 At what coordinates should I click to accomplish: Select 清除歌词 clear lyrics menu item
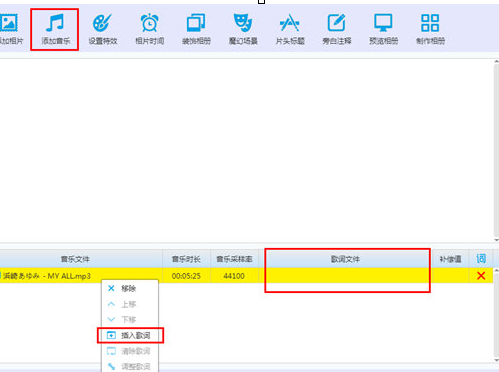(x=130, y=351)
